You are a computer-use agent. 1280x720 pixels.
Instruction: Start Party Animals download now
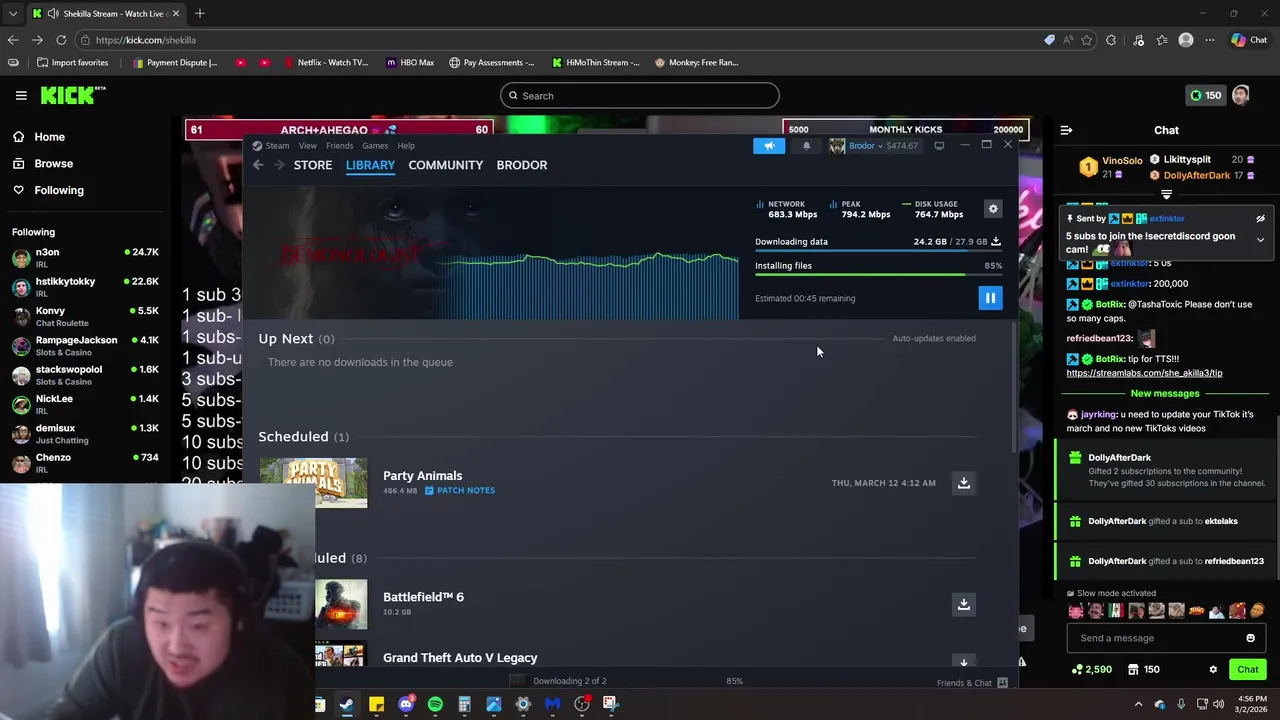coord(964,483)
